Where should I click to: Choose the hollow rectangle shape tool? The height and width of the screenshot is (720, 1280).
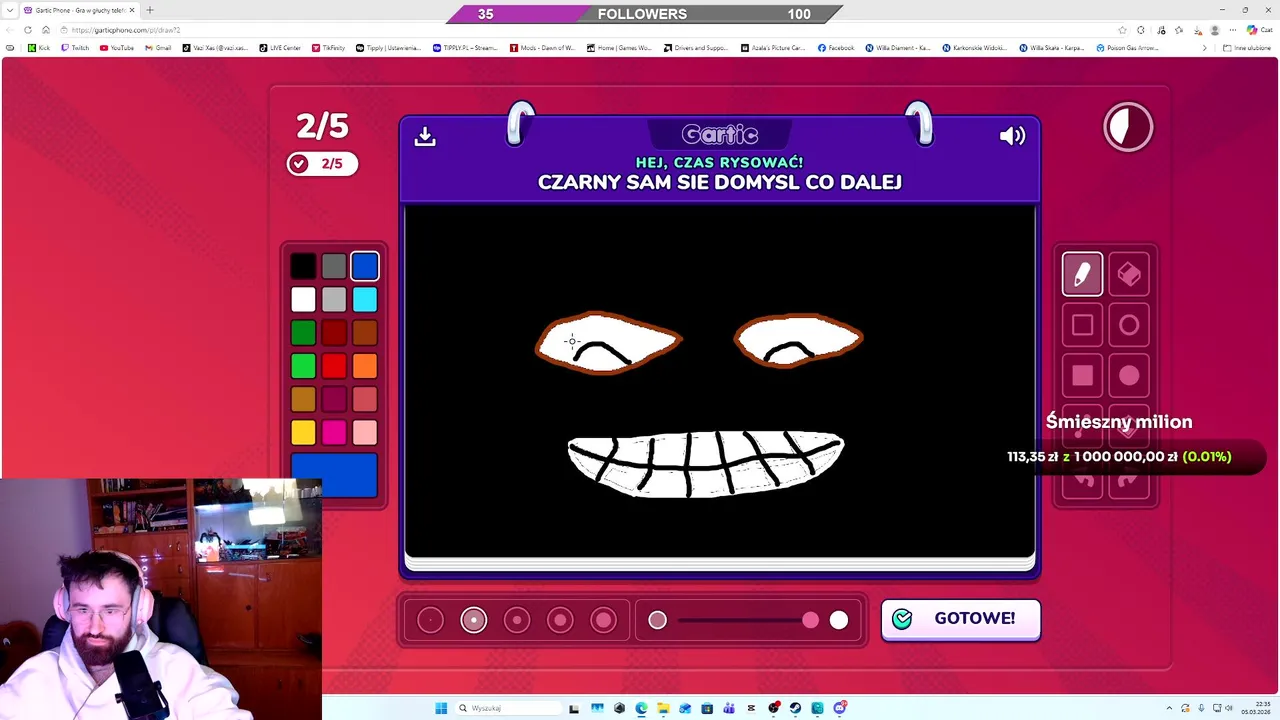click(x=1082, y=325)
